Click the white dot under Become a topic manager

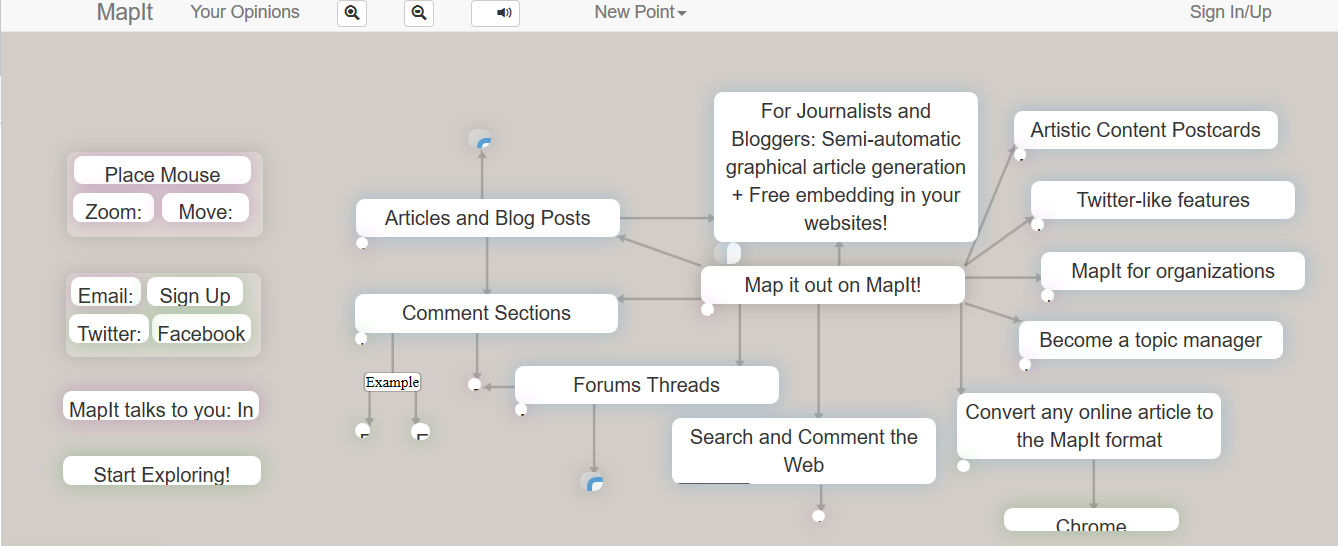pos(1025,365)
